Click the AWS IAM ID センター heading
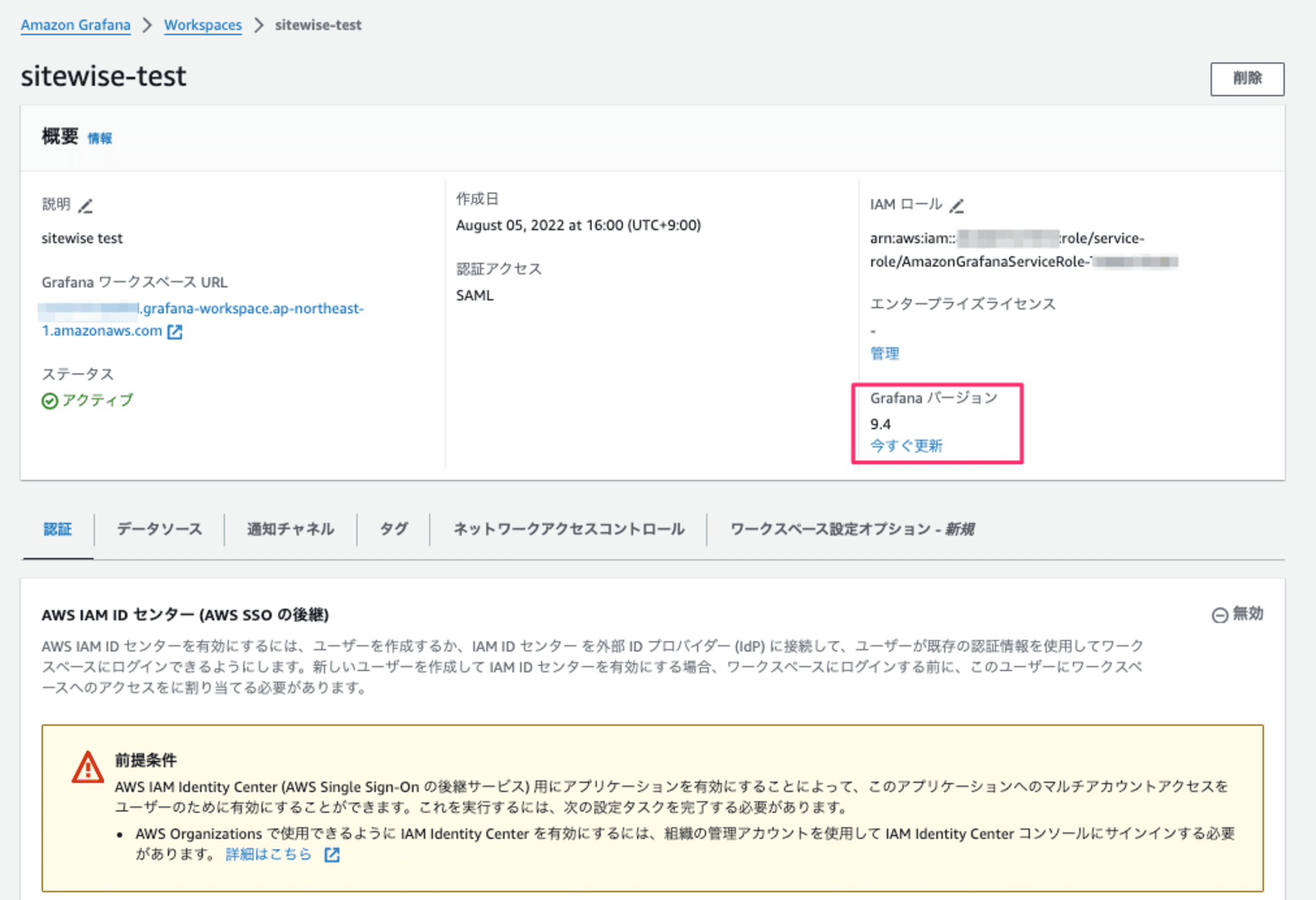This screenshot has height=900, width=1316. coord(185,614)
